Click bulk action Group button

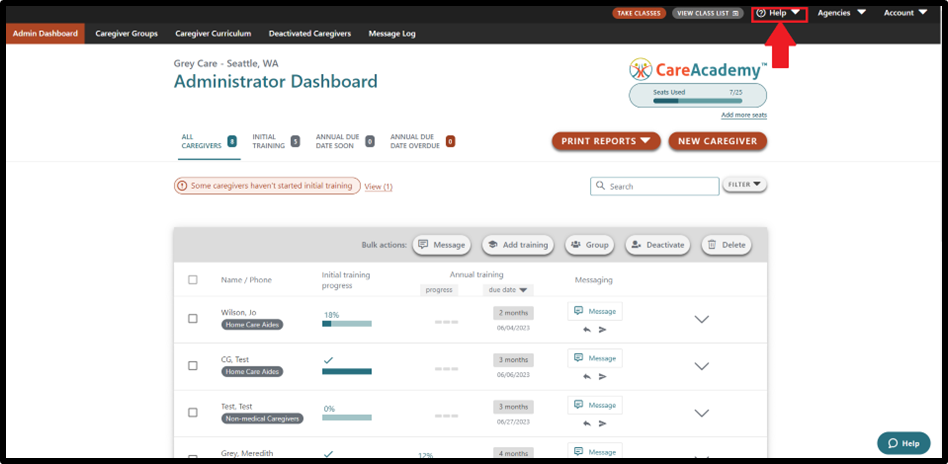(589, 245)
